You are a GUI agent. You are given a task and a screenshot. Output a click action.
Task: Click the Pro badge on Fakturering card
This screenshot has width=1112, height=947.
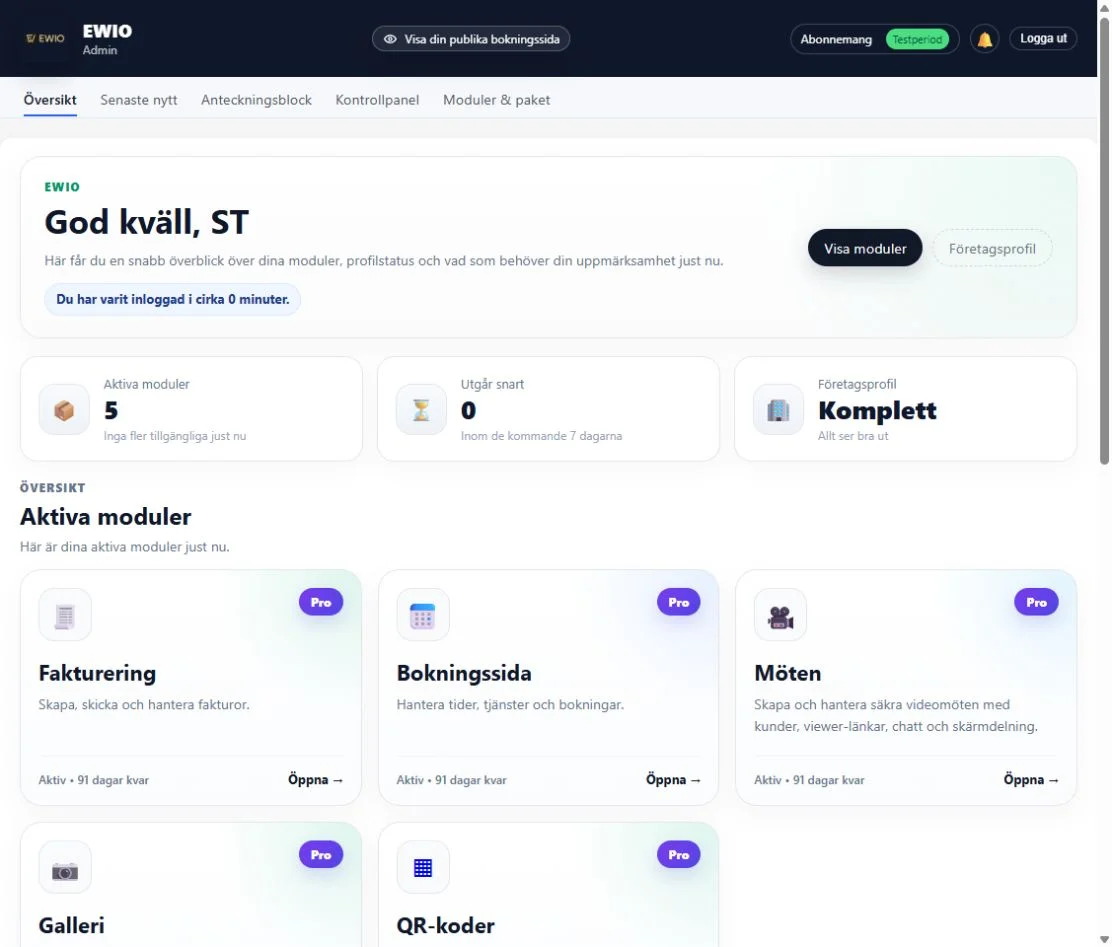coord(321,602)
